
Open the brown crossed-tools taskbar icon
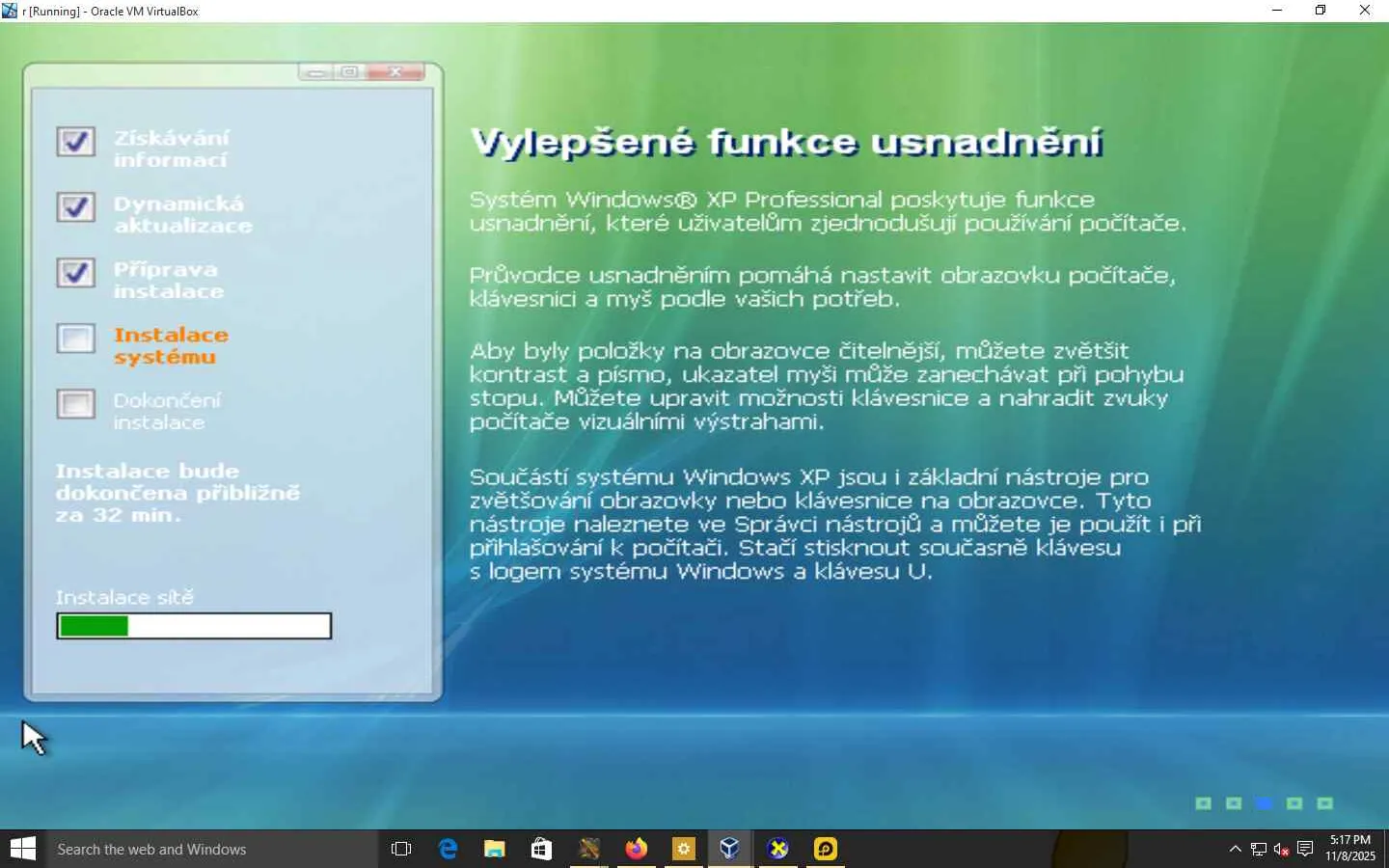pyautogui.click(x=588, y=849)
